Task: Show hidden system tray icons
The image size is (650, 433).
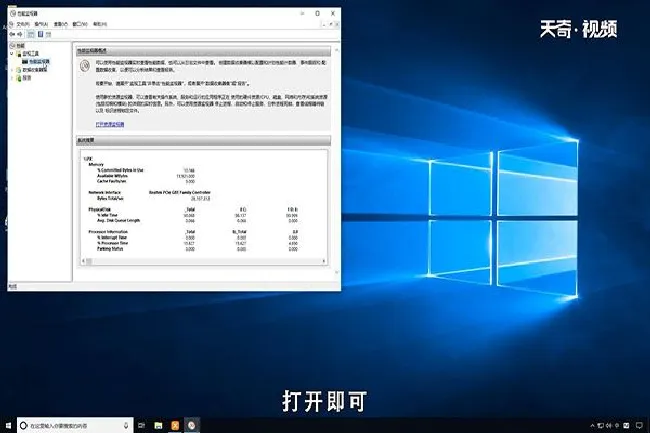Action: (x=592, y=426)
